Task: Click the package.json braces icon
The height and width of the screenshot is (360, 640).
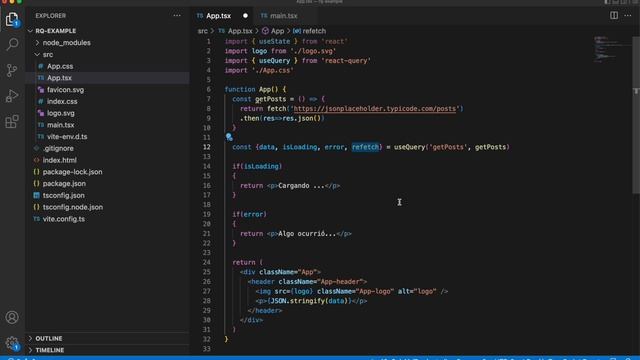Action: click(36, 184)
